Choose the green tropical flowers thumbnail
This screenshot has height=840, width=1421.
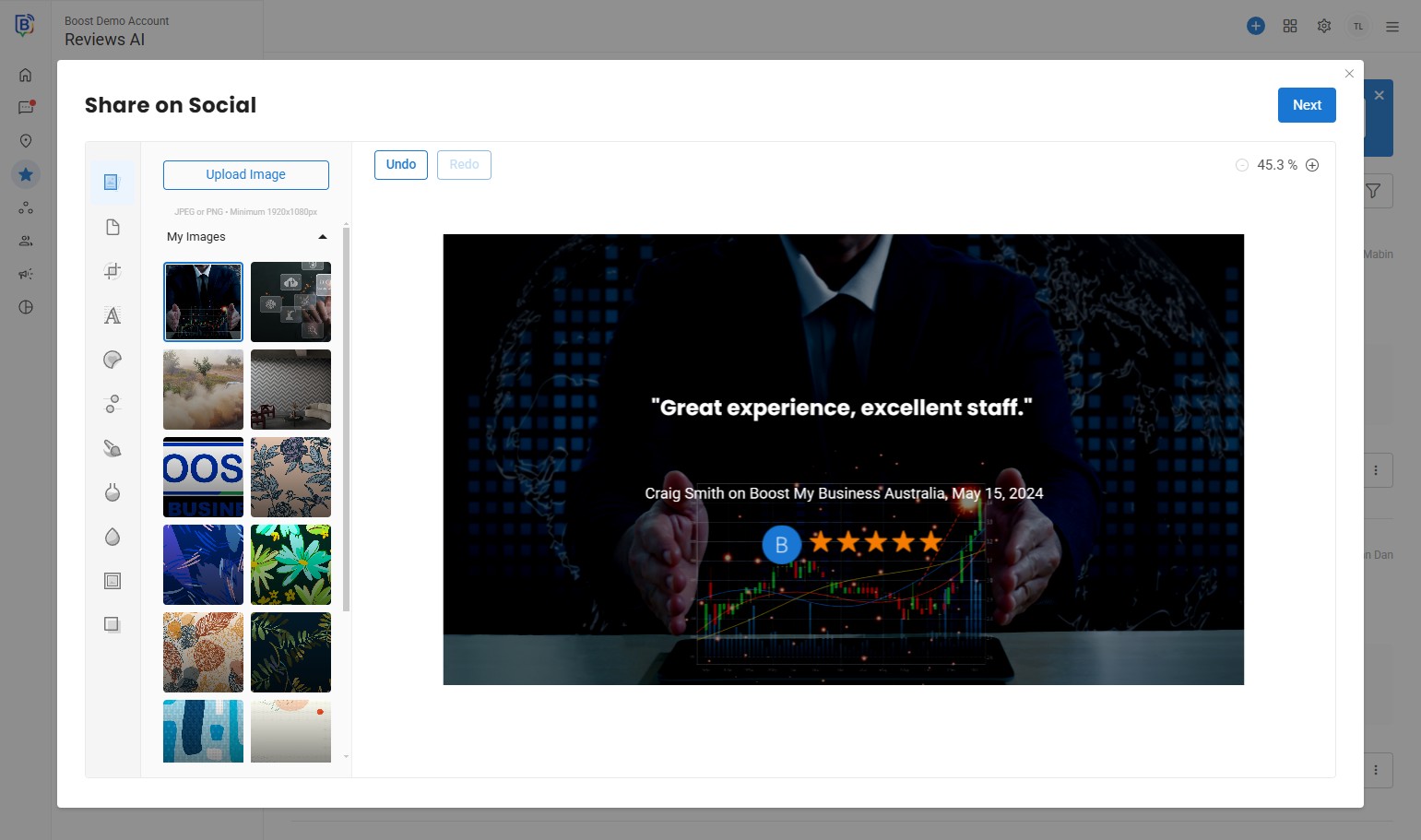(290, 564)
